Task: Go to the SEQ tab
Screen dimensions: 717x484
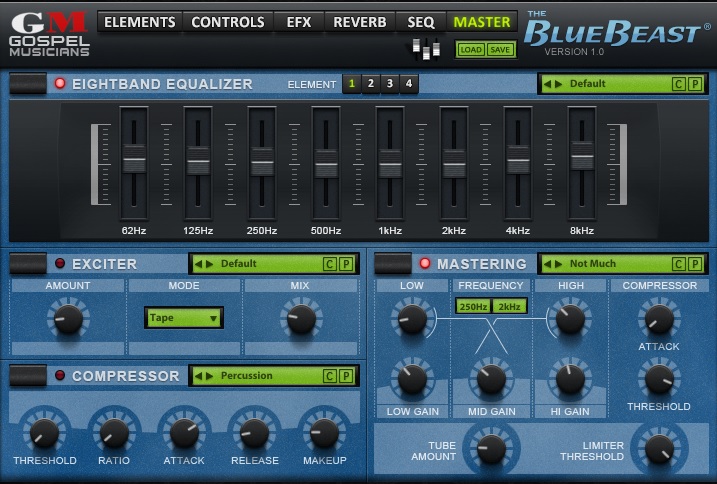Action: (421, 22)
